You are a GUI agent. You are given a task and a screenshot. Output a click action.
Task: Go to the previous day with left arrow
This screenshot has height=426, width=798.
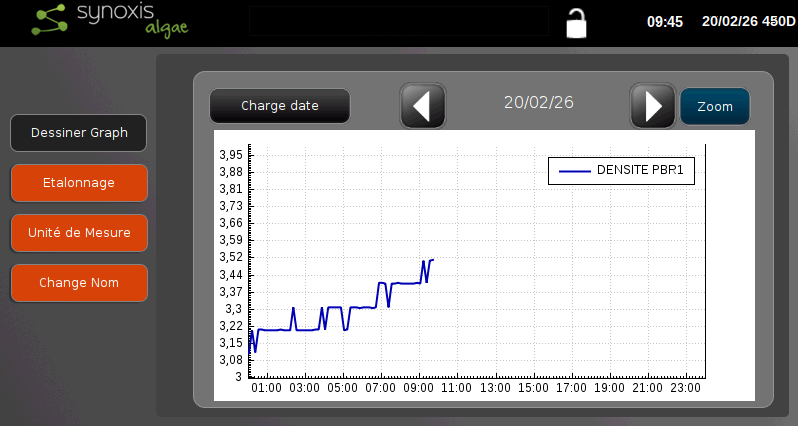(422, 105)
